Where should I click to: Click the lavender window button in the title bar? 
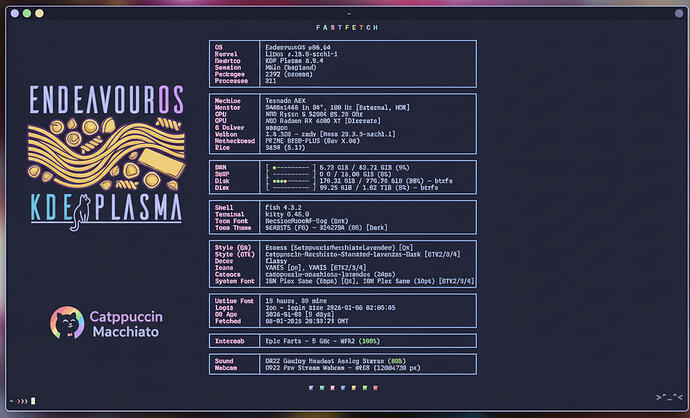(x=15, y=13)
